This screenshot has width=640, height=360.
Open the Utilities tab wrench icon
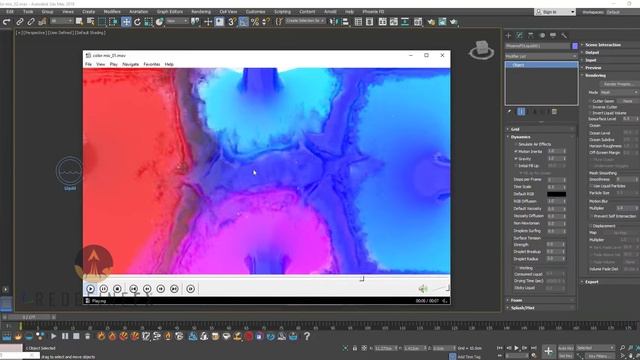click(x=564, y=36)
